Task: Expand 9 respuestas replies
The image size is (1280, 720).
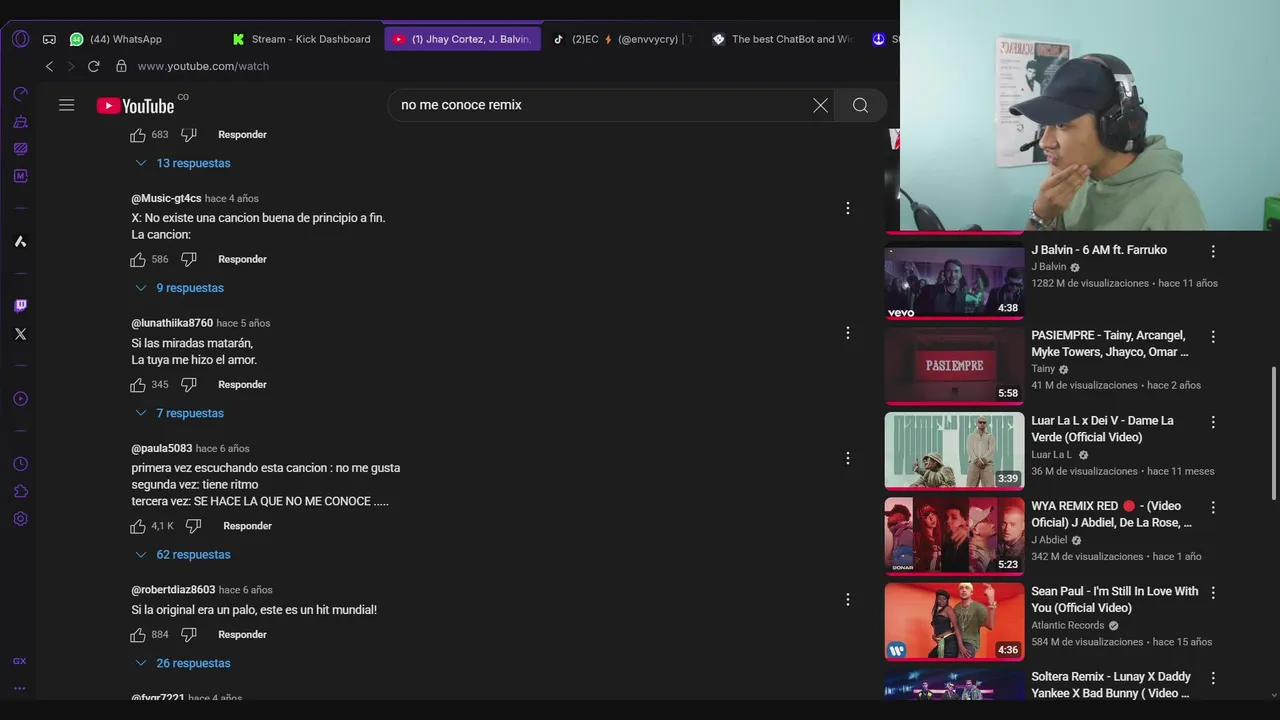Action: pyautogui.click(x=179, y=288)
